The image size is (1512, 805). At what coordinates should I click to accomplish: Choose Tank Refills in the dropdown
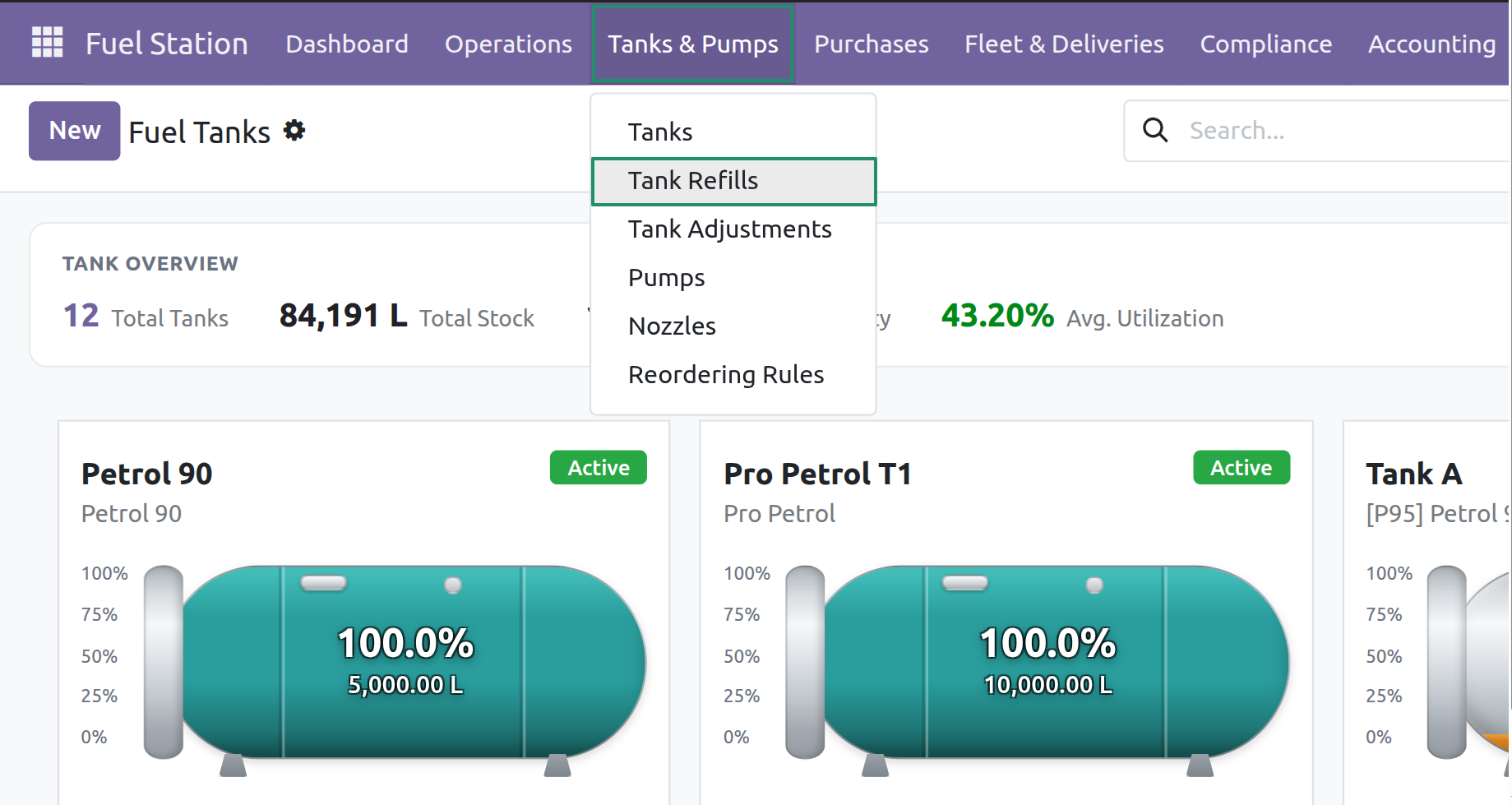[x=733, y=181]
